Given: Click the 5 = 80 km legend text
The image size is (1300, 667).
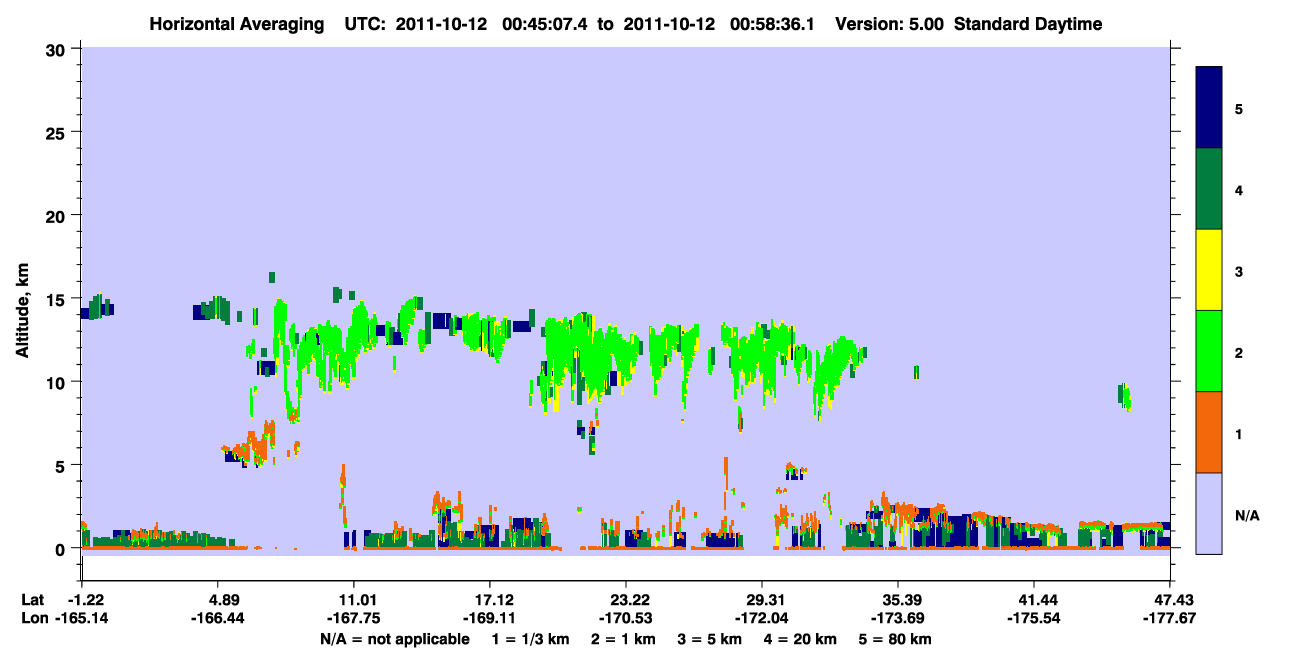Looking at the screenshot, I should (892, 639).
